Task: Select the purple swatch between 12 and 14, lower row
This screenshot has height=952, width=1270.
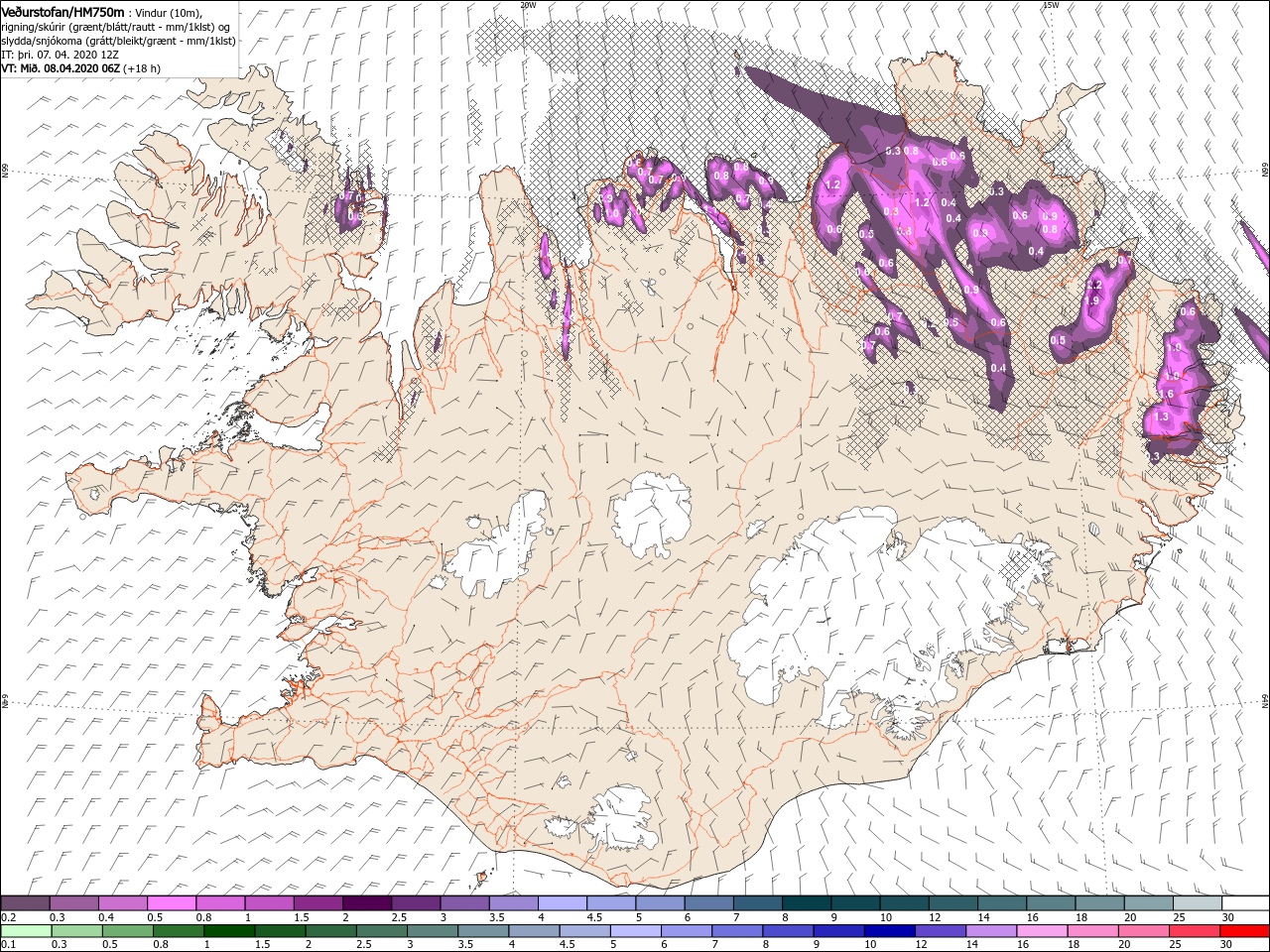Action: [x=939, y=931]
